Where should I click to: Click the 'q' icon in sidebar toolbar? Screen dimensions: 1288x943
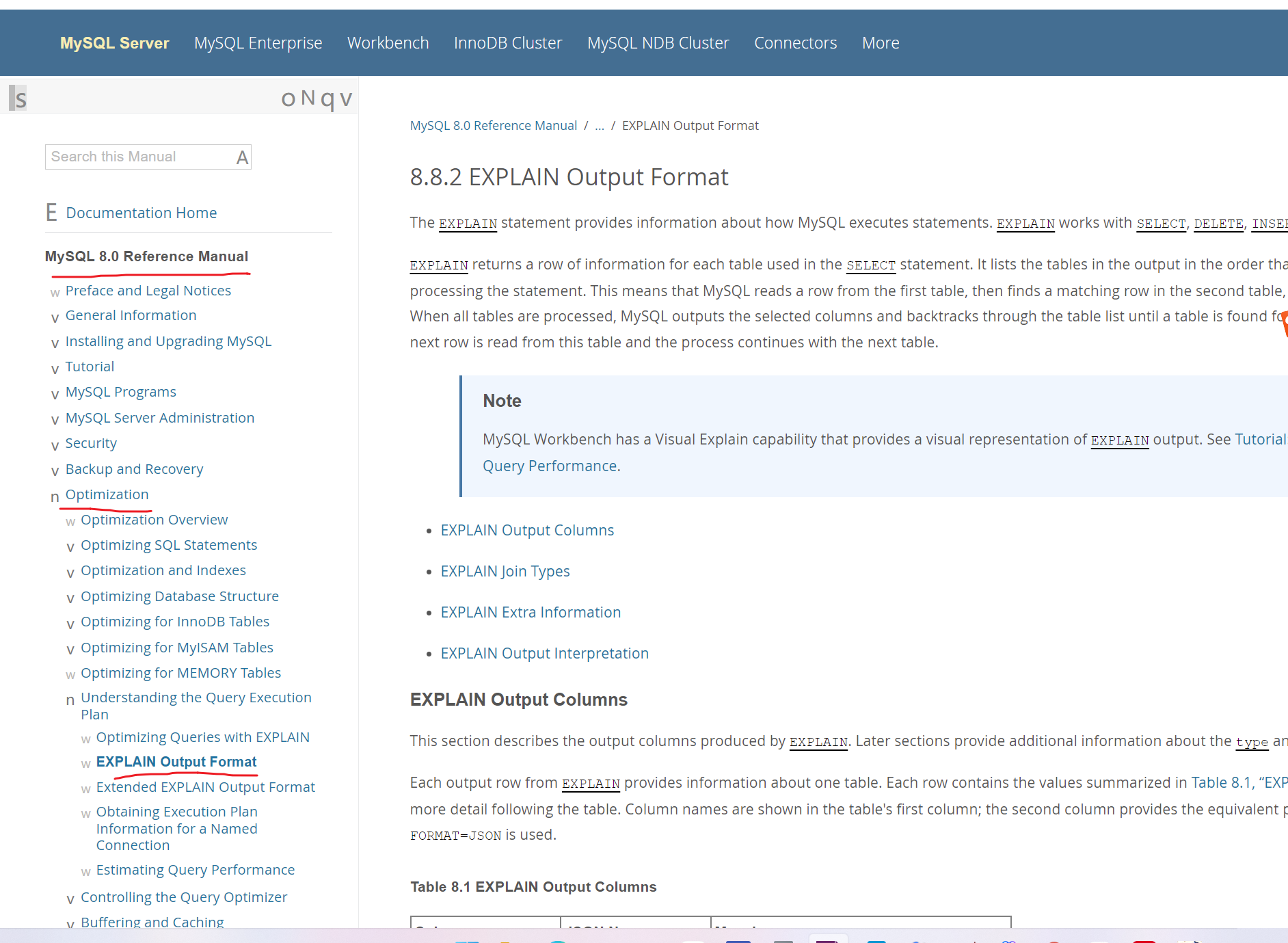coord(327,99)
